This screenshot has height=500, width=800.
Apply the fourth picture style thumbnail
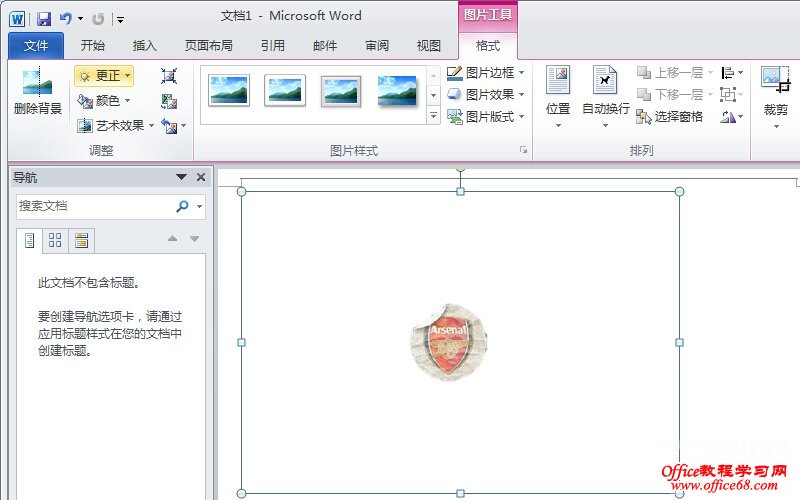397,91
